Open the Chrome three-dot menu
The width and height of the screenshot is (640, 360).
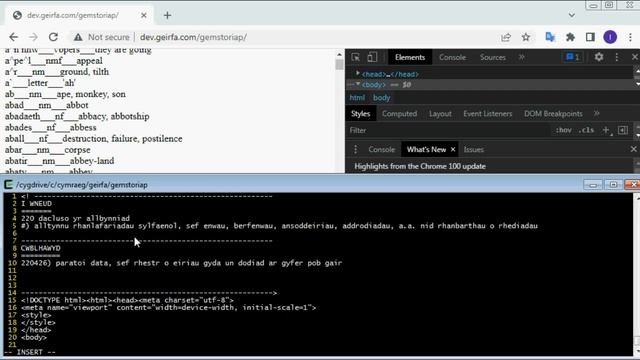tap(630, 37)
